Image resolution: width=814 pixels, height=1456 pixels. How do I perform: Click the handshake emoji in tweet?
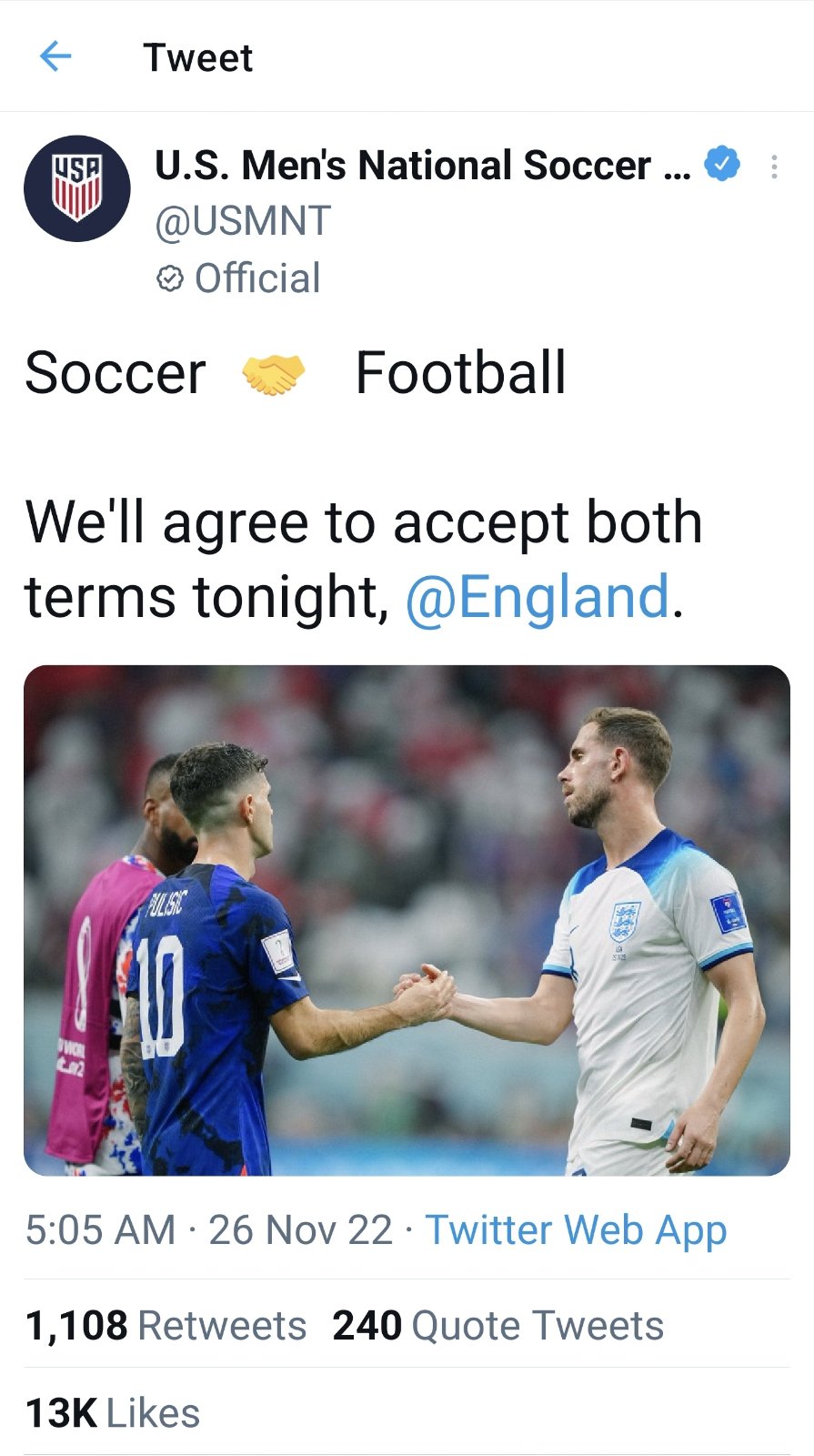point(273,374)
